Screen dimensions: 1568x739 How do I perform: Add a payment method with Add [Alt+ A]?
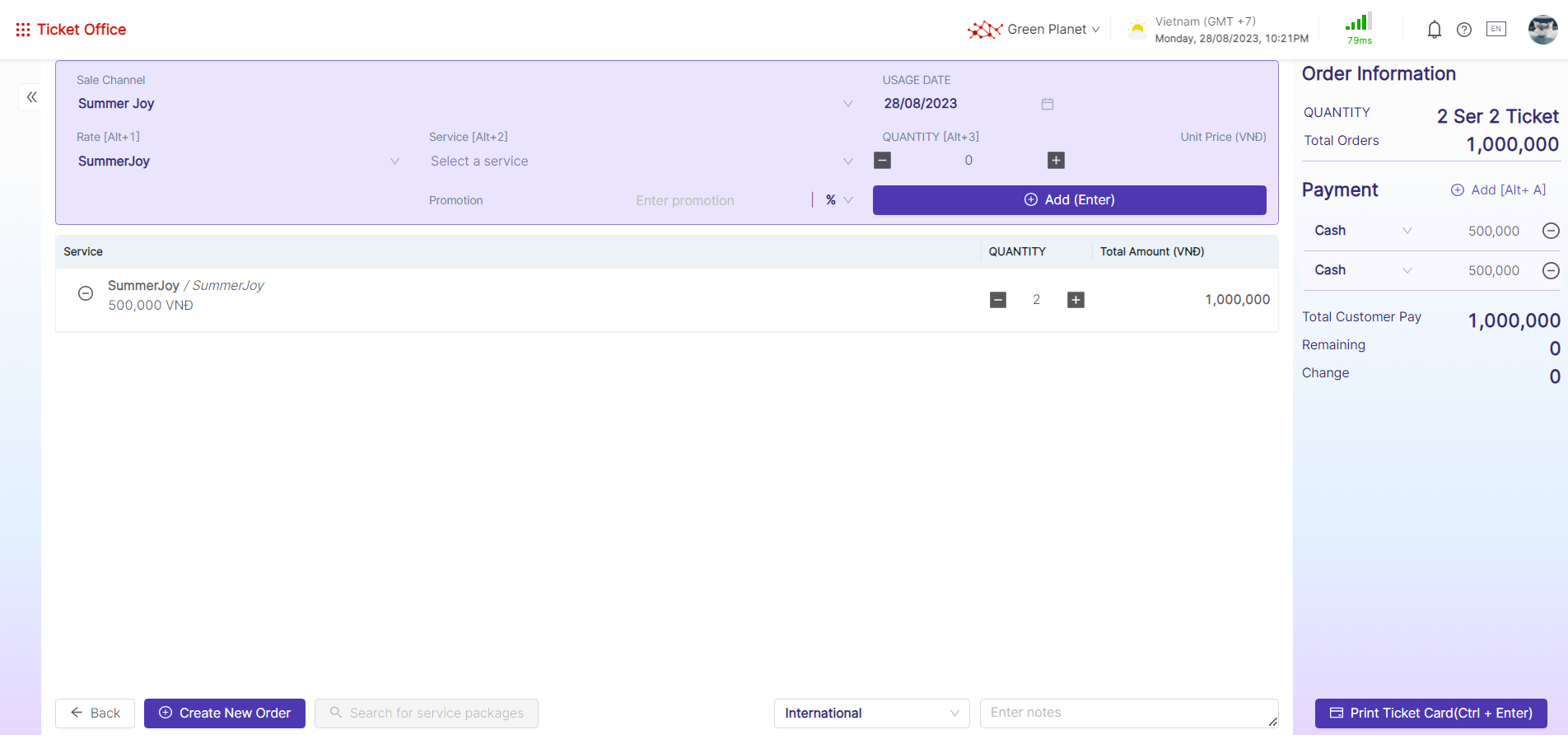[1499, 190]
